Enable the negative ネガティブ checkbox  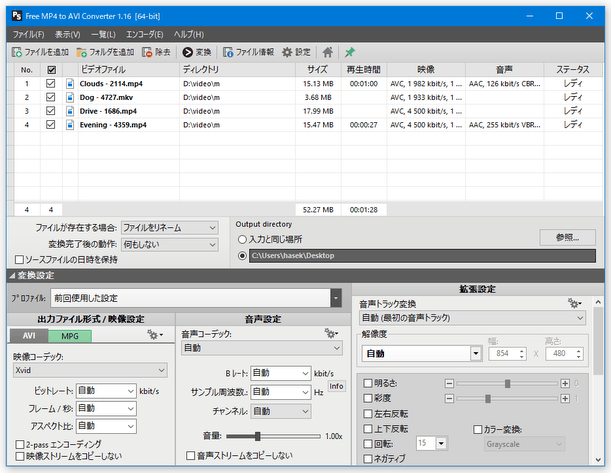[368, 459]
